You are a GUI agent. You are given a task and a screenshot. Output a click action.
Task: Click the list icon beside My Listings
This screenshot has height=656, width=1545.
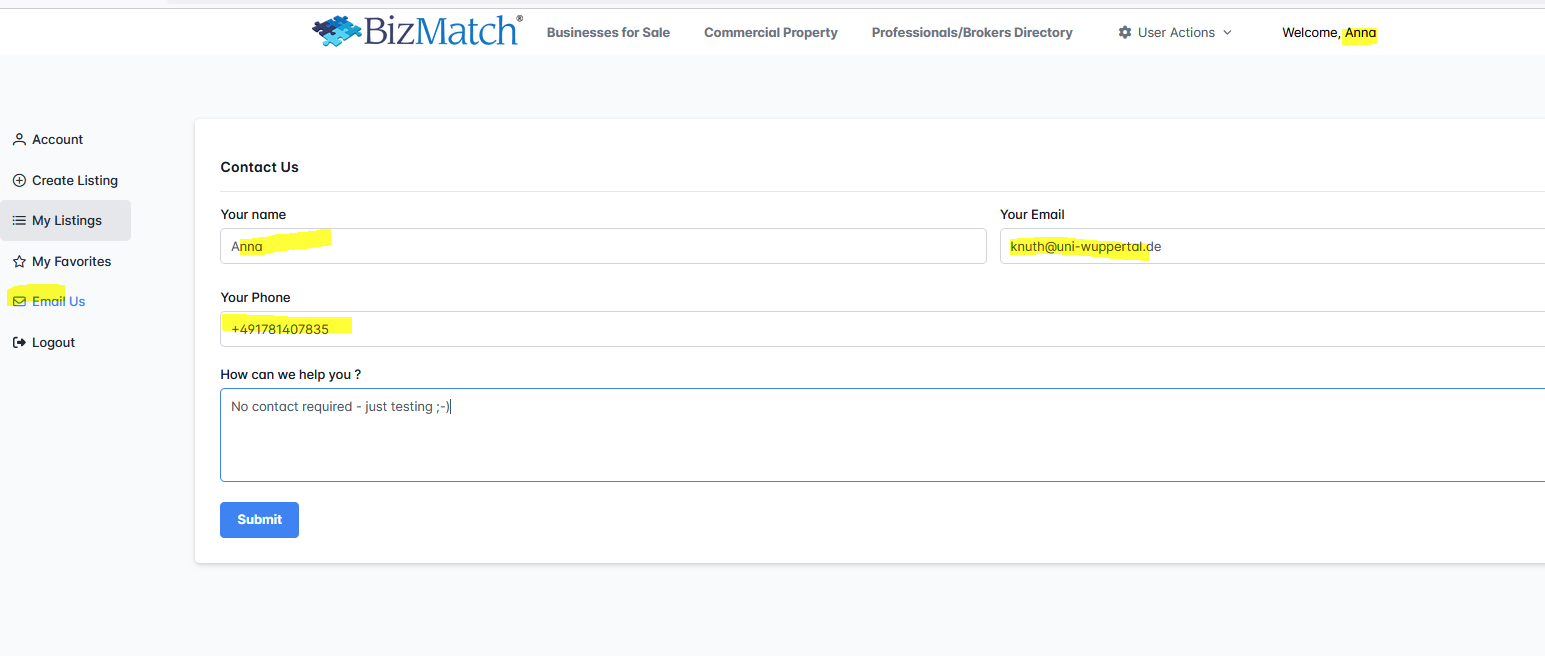click(x=19, y=221)
